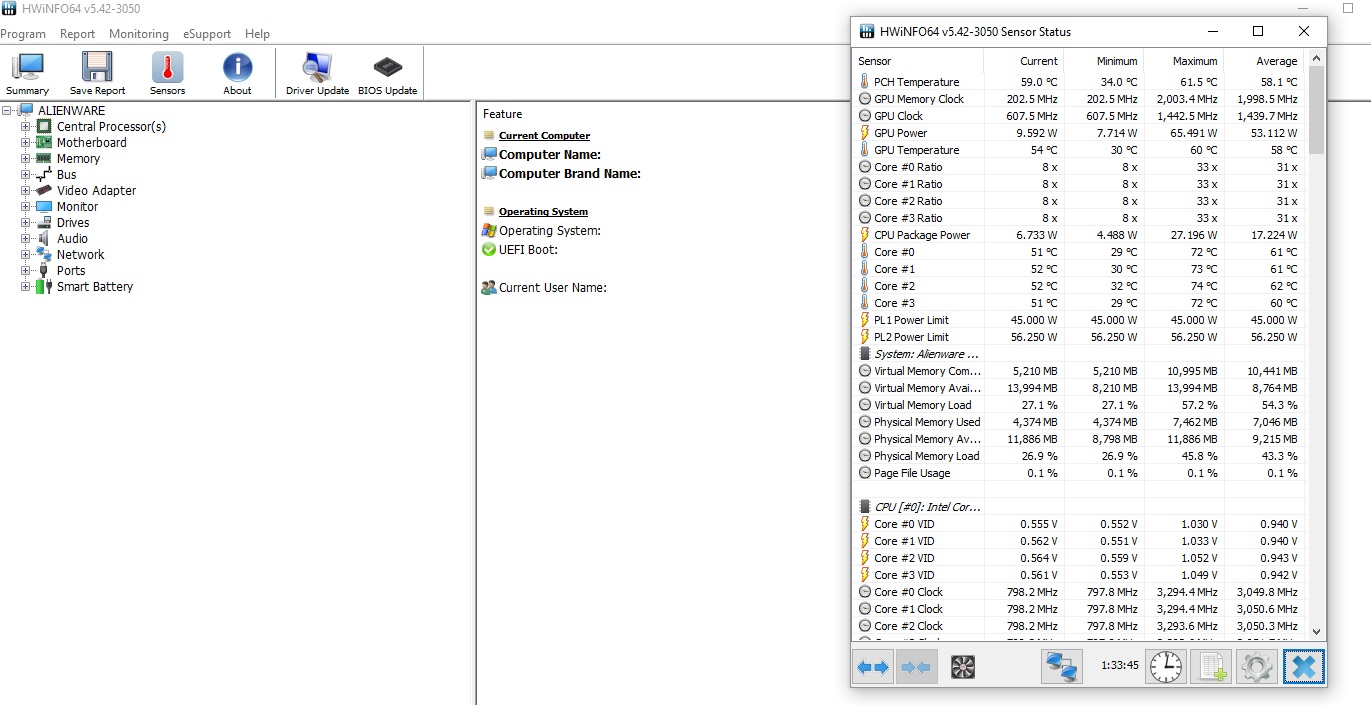This screenshot has width=1371, height=705.
Task: Open the eSupport menu
Action: coord(207,34)
